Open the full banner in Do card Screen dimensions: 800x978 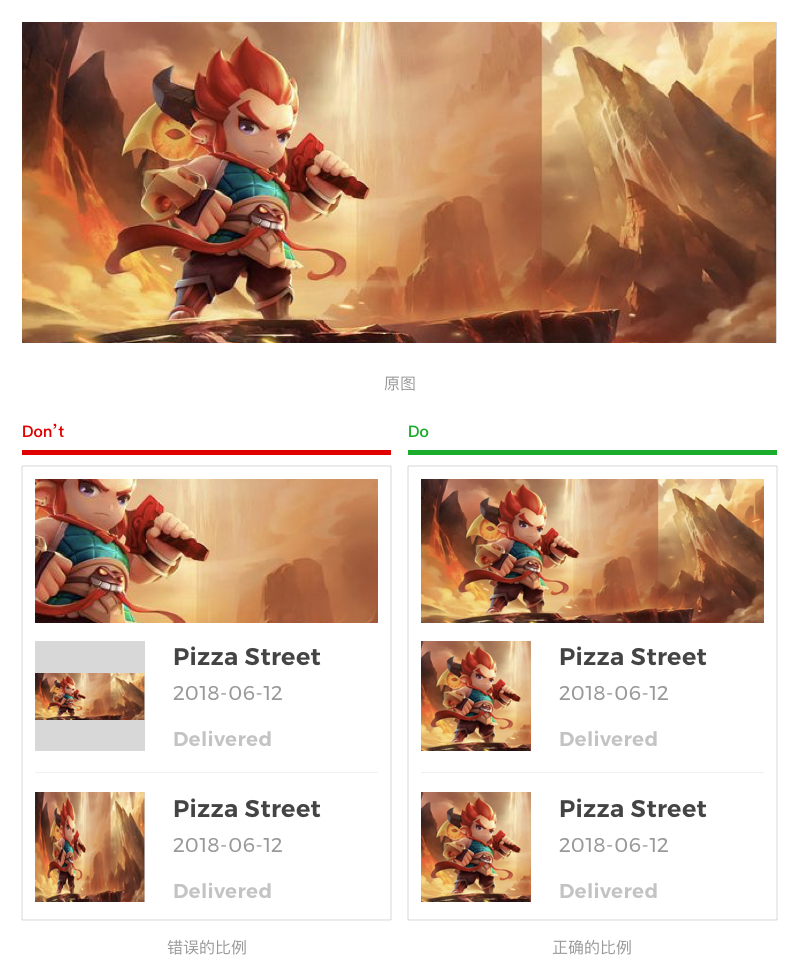click(592, 551)
